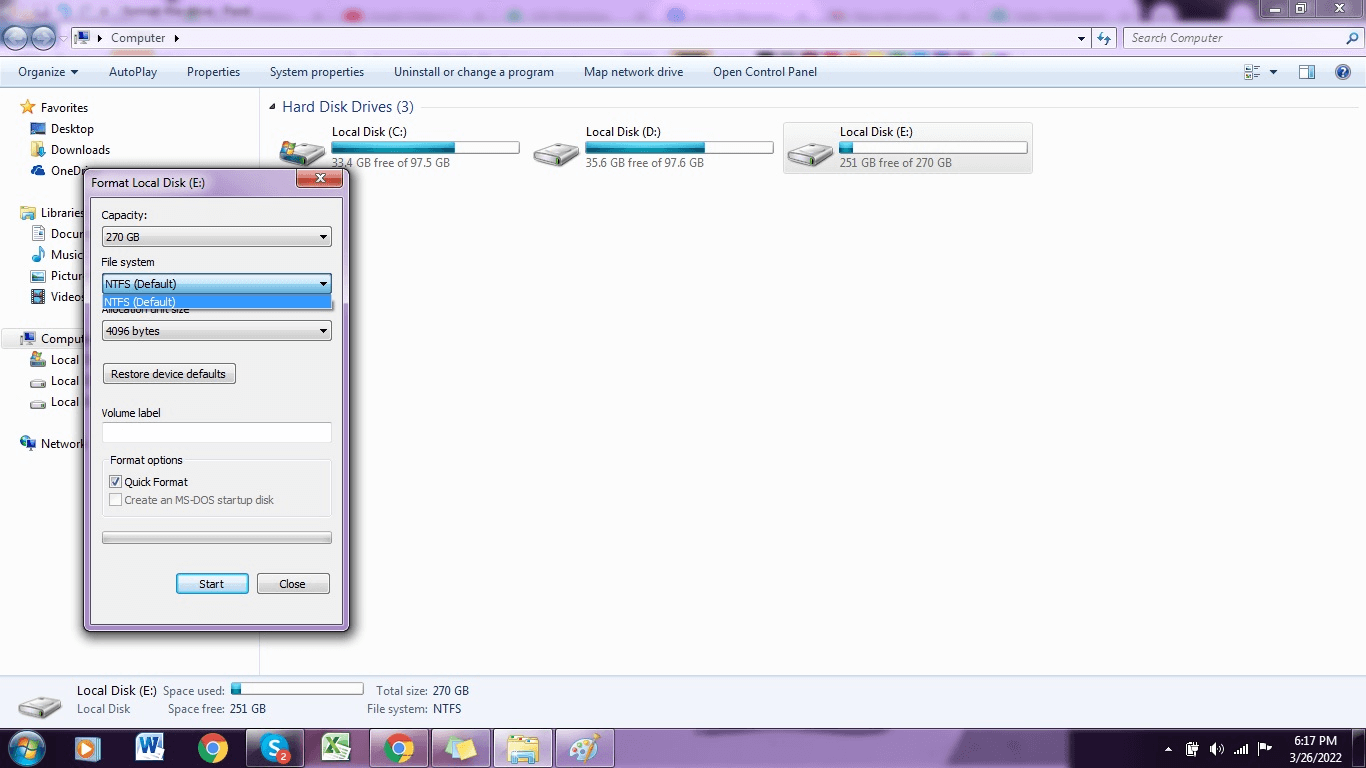Click the refresh icon beside address bar
Screen dimensions: 1366x768
pyautogui.click(x=1104, y=38)
